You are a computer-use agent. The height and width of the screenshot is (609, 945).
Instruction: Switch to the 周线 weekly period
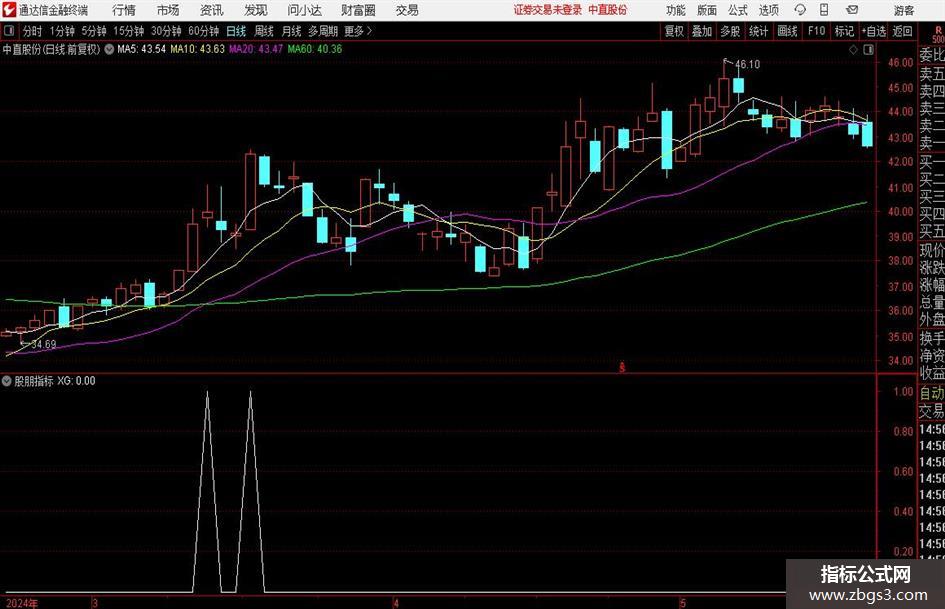click(263, 31)
